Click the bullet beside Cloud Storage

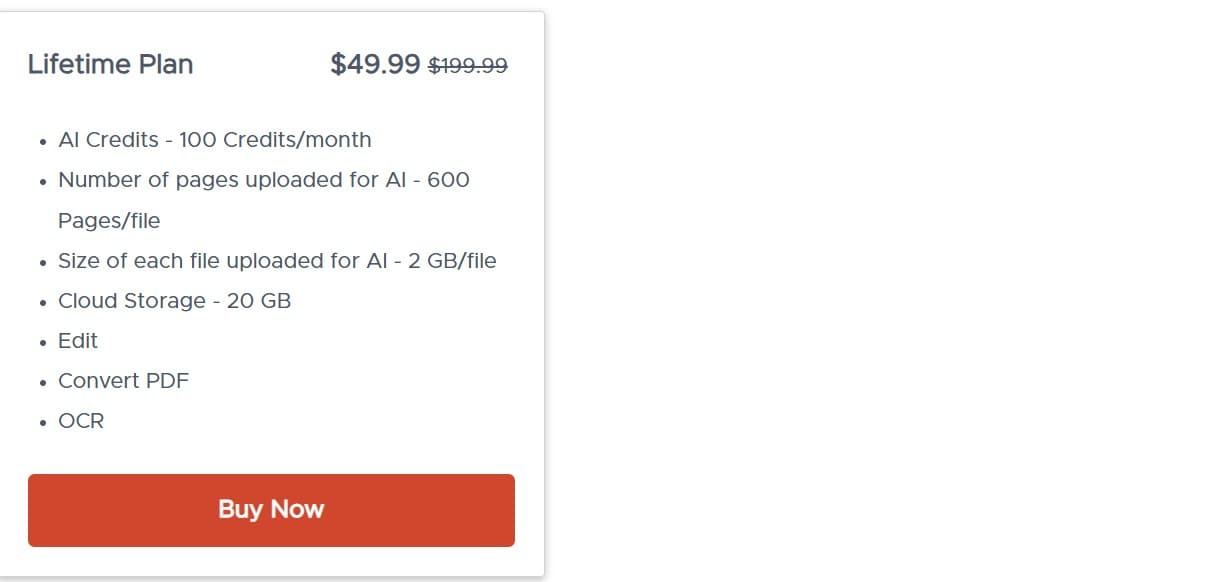click(44, 301)
